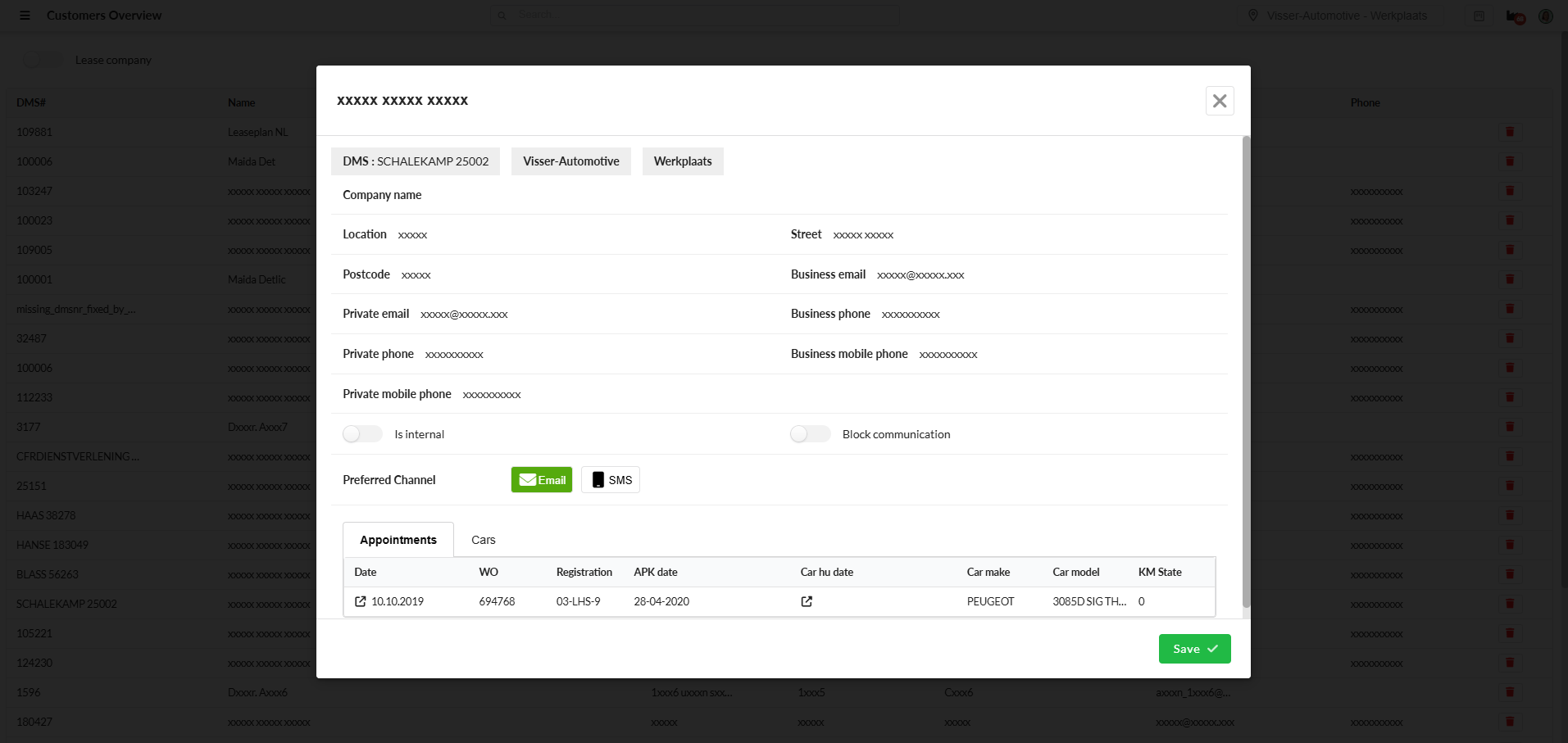1568x743 pixels.
Task: Open notifications with red badge
Action: coord(1514,16)
